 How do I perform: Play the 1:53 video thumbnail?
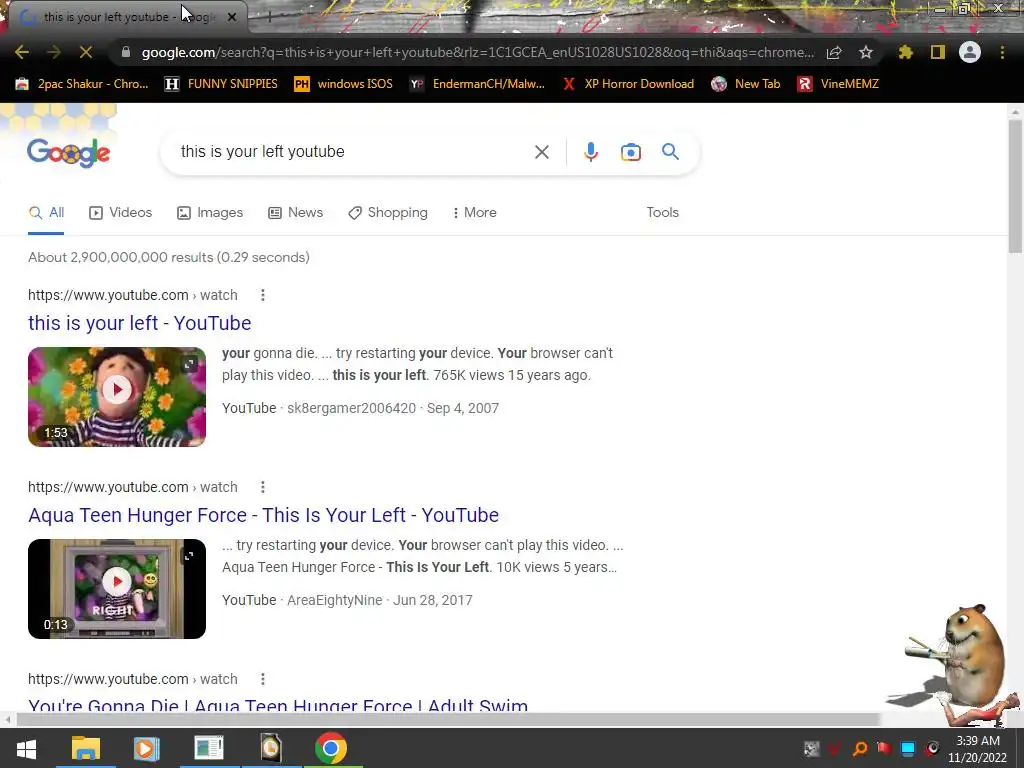point(117,396)
